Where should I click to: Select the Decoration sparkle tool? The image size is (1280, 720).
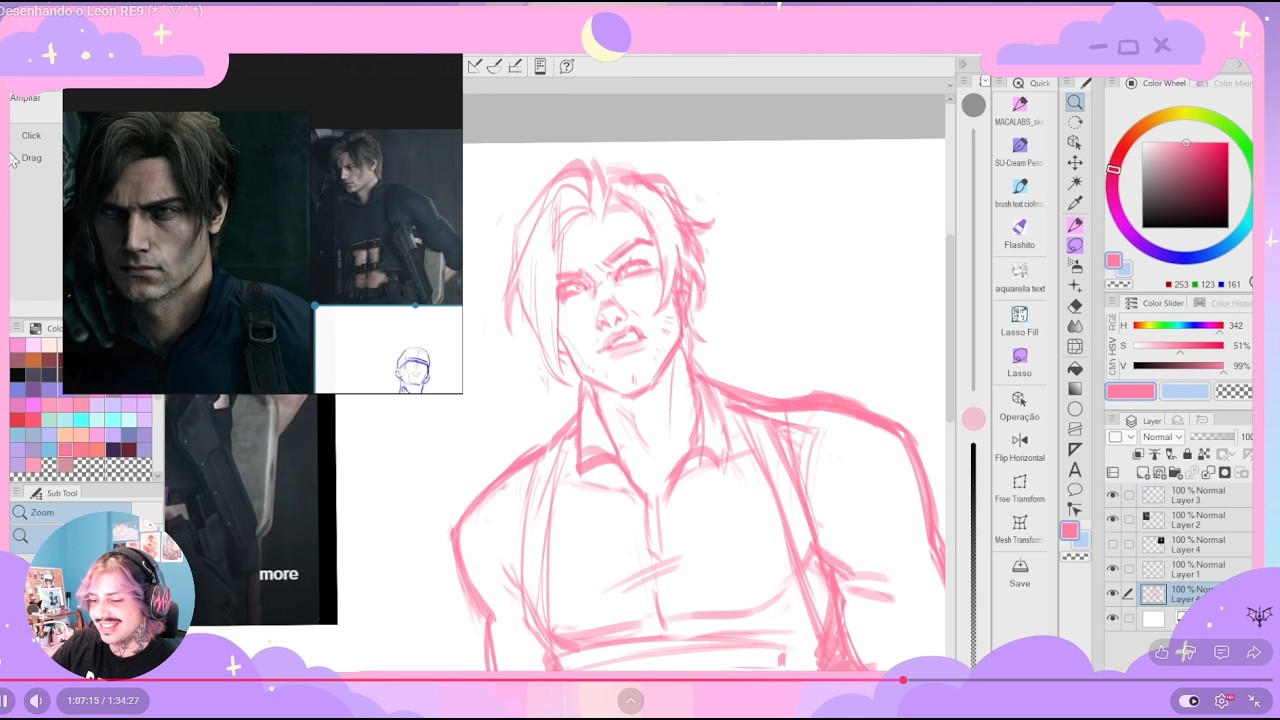coord(1075,286)
